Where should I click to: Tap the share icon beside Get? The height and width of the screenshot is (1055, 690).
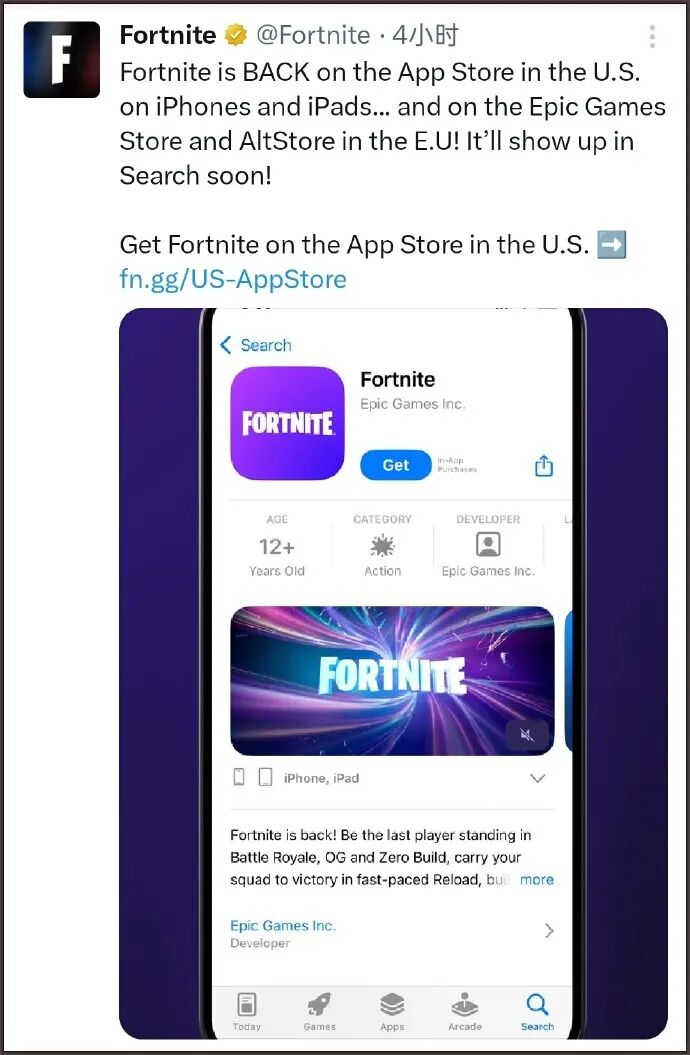click(x=543, y=465)
